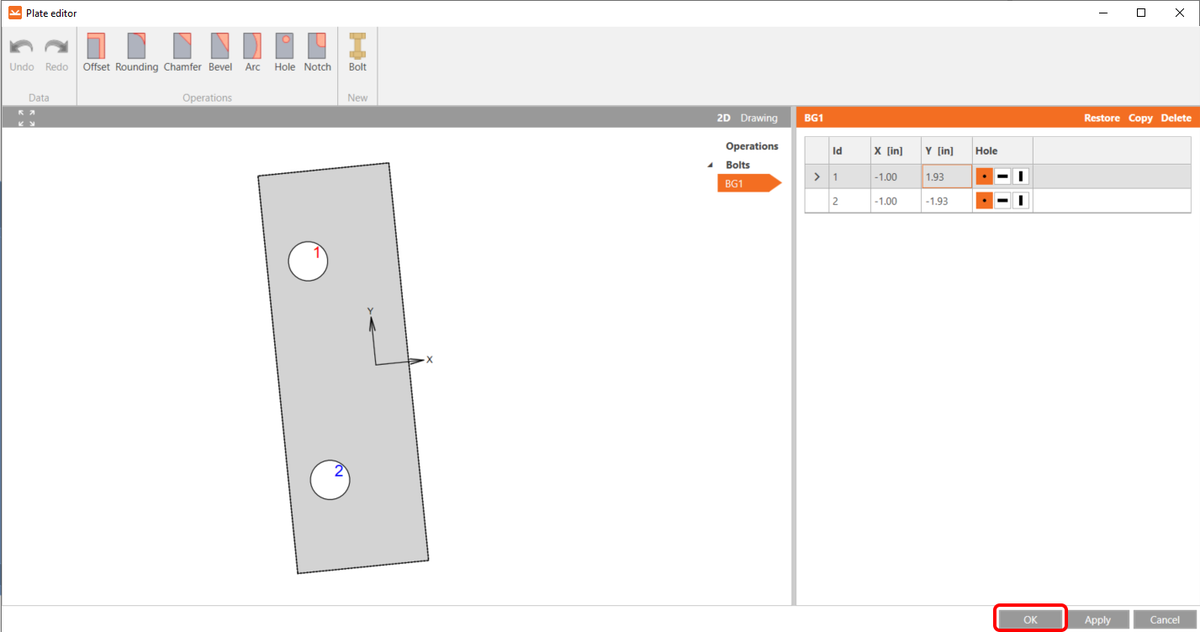Viewport: 1200px width, 632px height.
Task: Apply the plate edits
Action: coord(1098,619)
